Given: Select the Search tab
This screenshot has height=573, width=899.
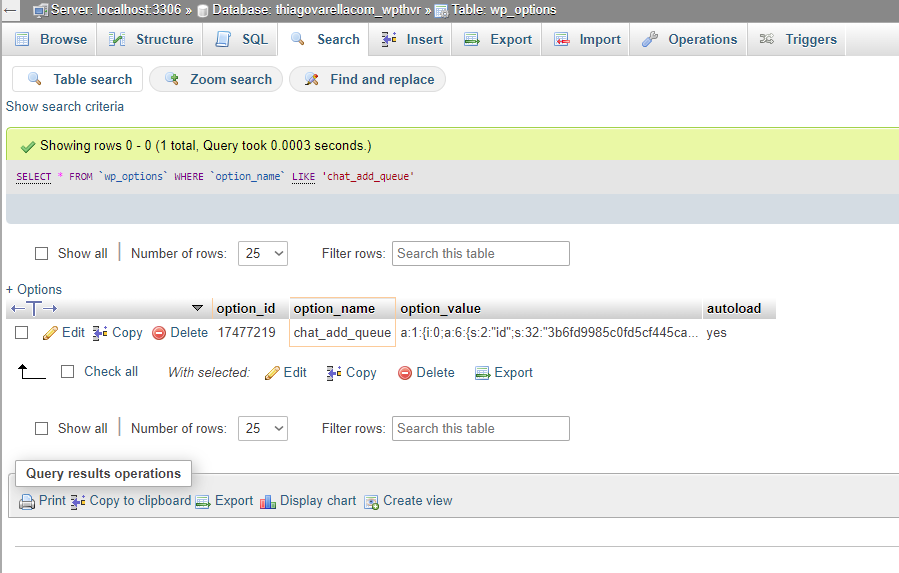Looking at the screenshot, I should point(325,40).
